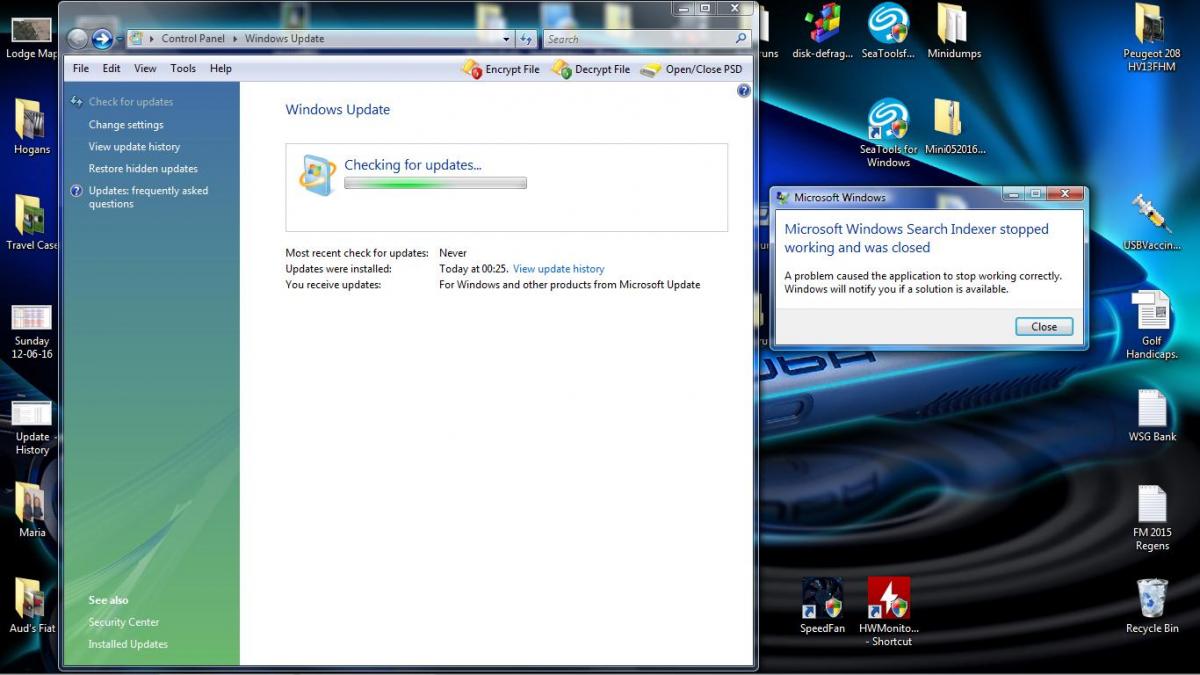Image resolution: width=1200 pixels, height=675 pixels.
Task: Select the SpeedFan shortcut icon
Action: [x=823, y=606]
